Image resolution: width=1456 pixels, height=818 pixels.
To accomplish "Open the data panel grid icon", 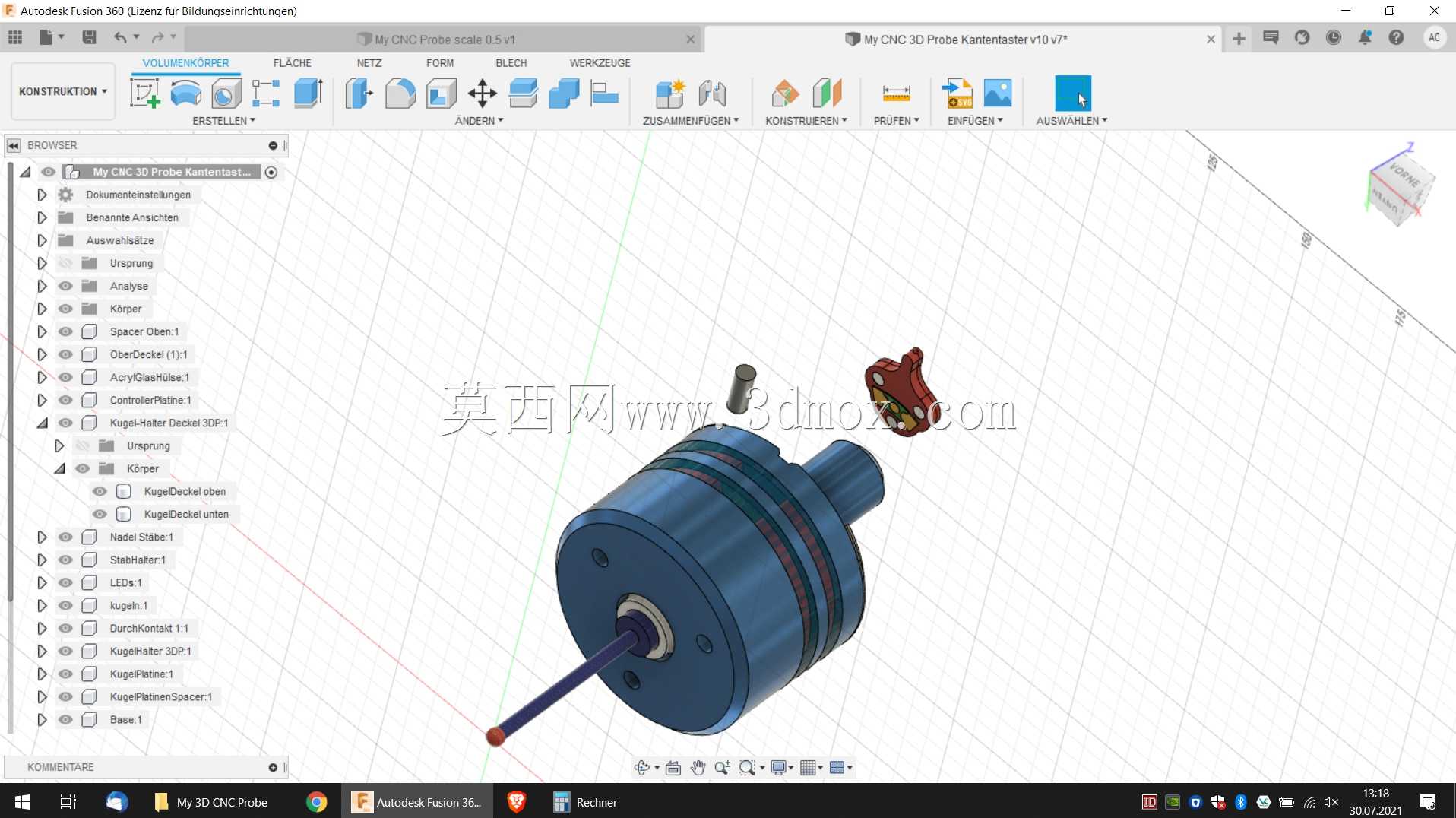I will 15,37.
